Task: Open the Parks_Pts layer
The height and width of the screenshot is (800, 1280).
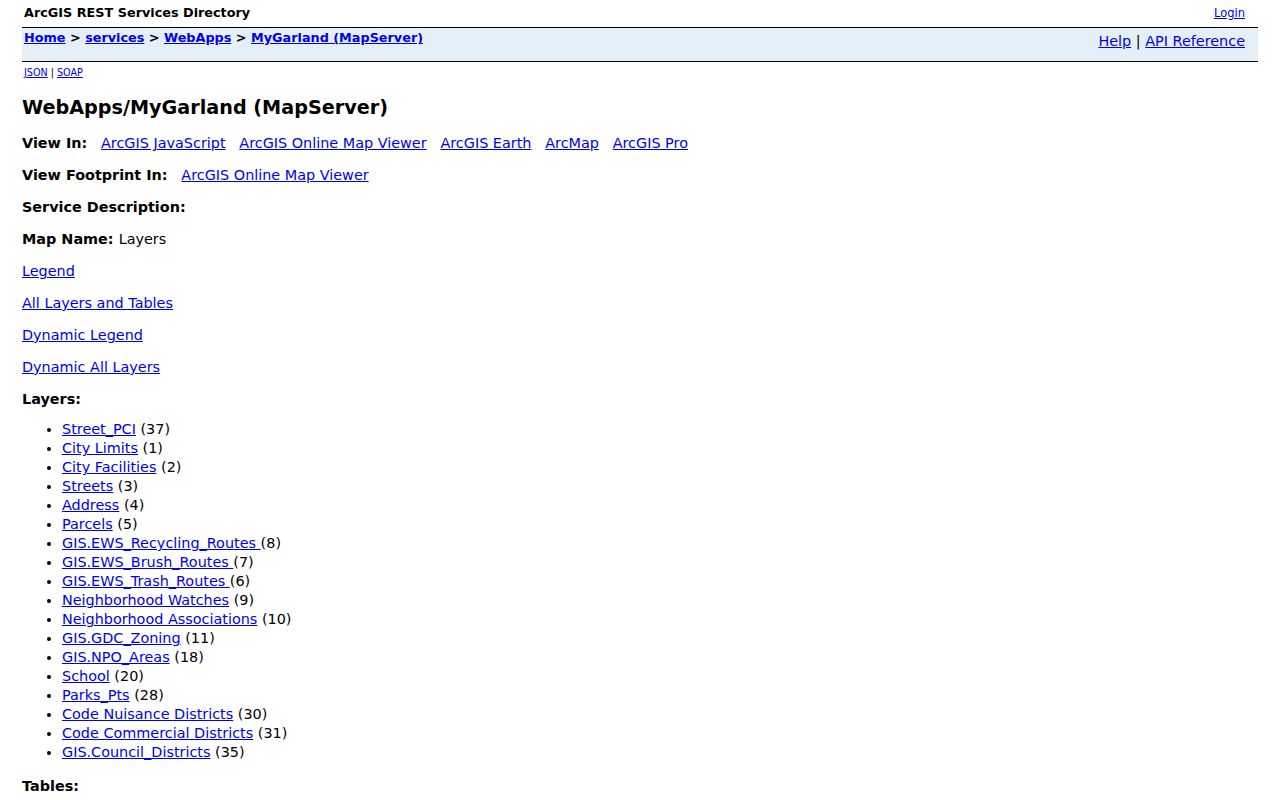Action: (96, 695)
